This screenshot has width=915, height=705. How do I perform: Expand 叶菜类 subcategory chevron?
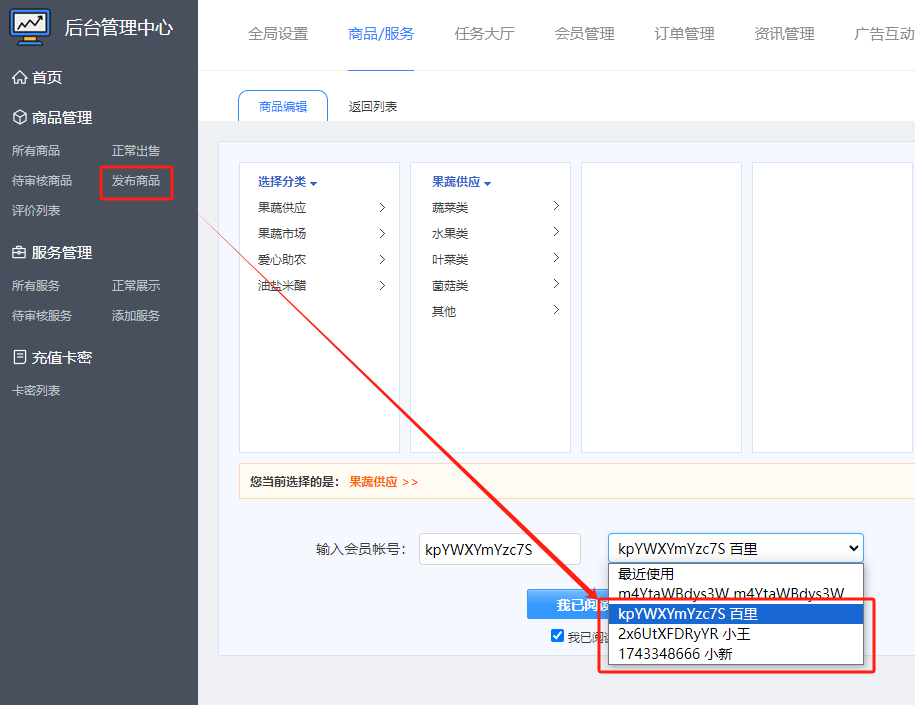pos(556,258)
